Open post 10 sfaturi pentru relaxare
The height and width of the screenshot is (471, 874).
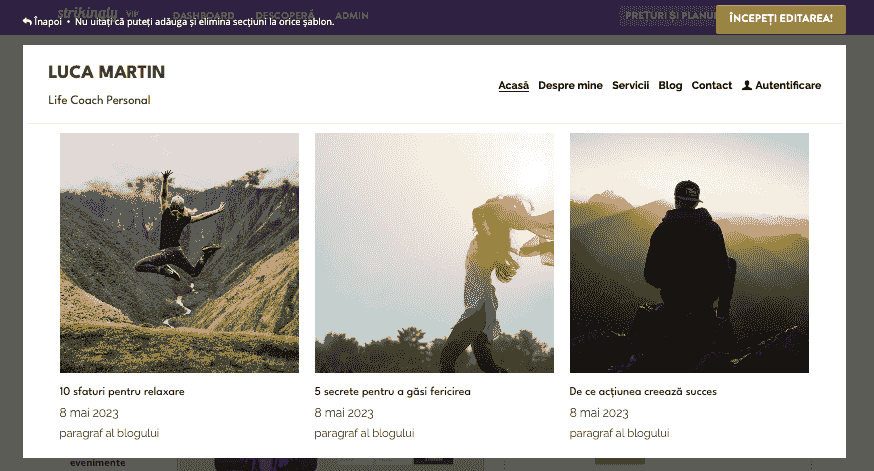(x=122, y=391)
